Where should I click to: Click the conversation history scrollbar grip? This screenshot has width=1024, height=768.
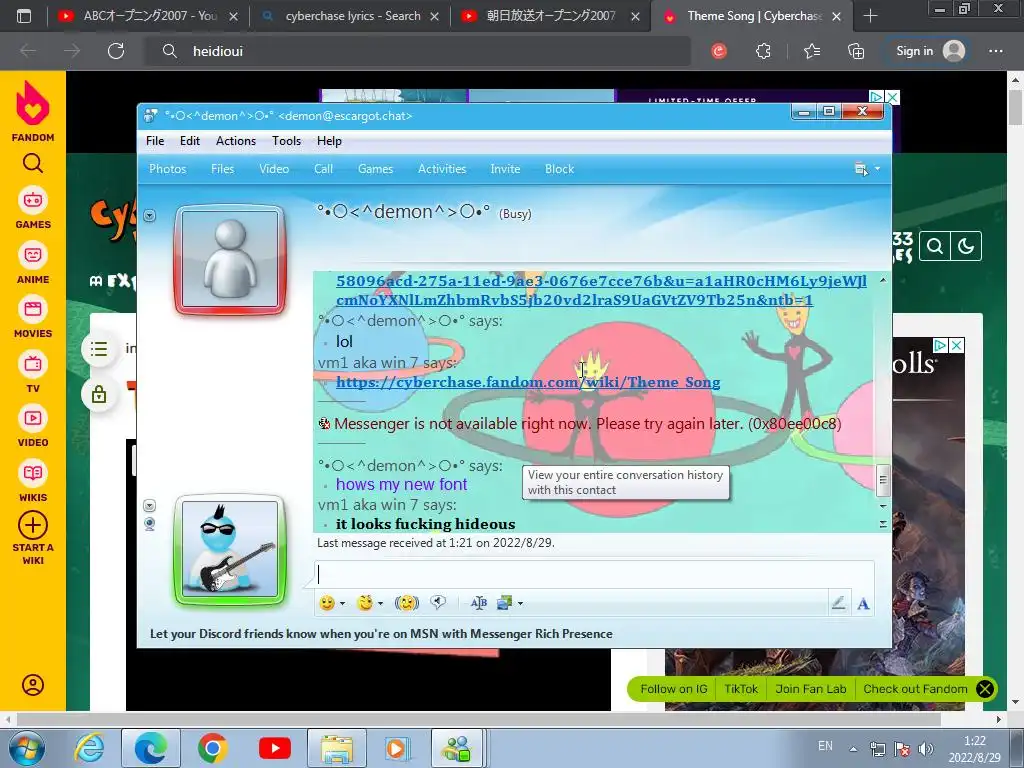point(882,480)
